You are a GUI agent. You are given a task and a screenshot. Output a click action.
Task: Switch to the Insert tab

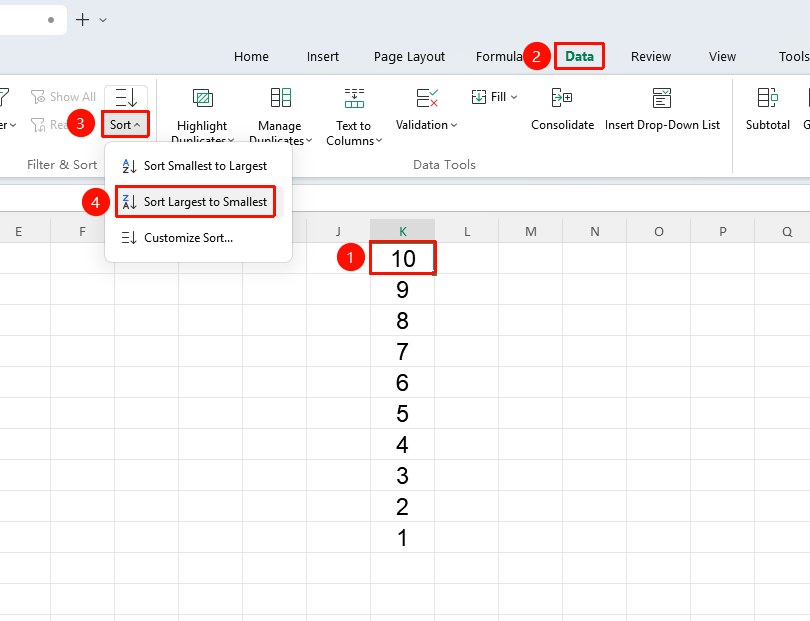[x=323, y=56]
